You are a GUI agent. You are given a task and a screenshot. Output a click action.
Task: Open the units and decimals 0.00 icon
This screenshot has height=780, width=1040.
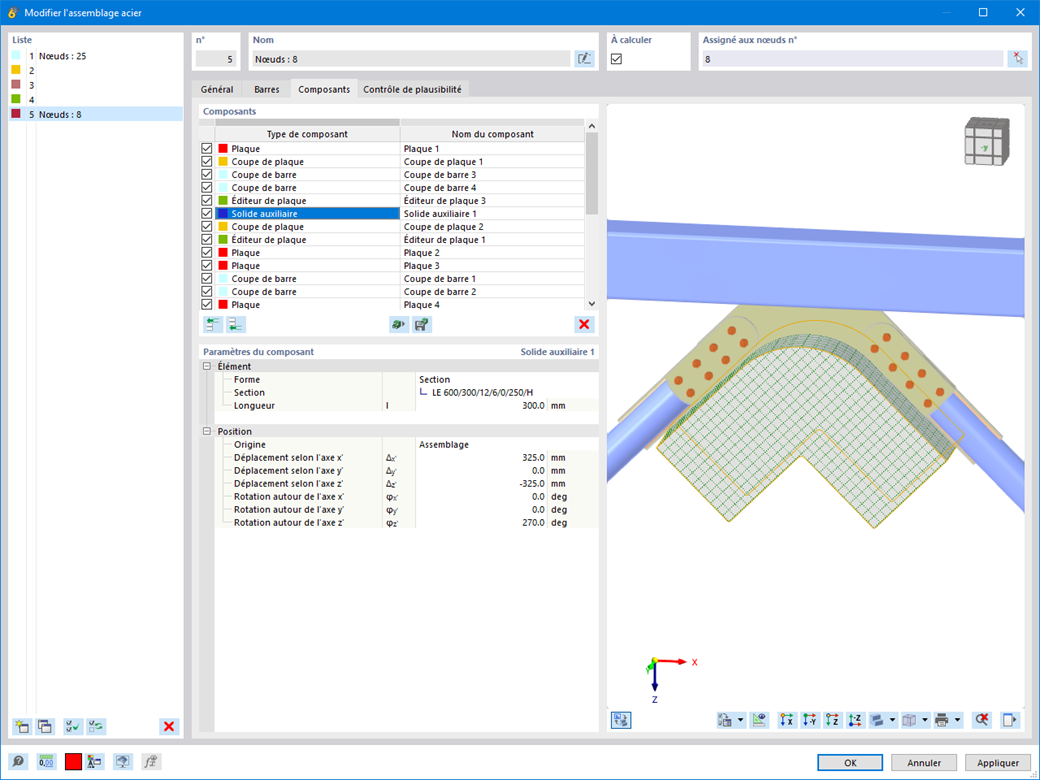(46, 762)
